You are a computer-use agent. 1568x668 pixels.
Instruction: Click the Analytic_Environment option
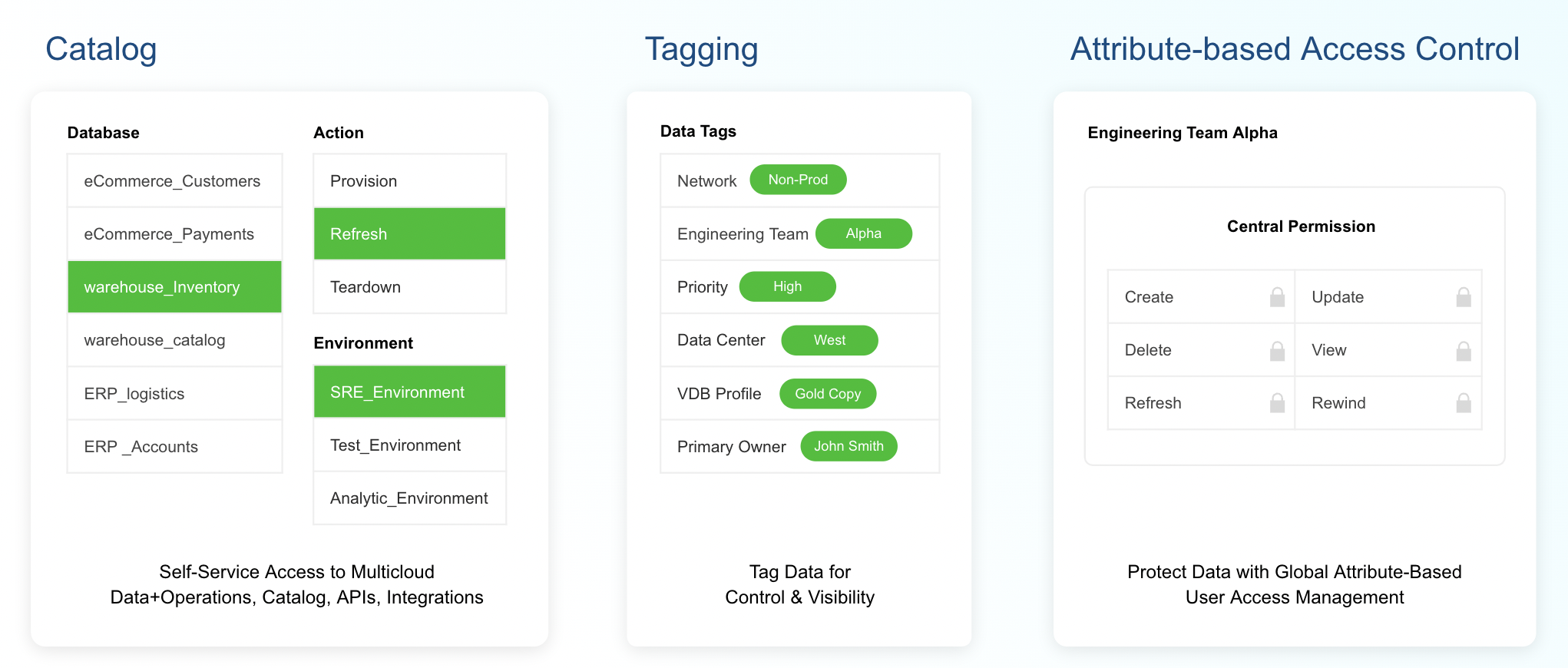[409, 498]
